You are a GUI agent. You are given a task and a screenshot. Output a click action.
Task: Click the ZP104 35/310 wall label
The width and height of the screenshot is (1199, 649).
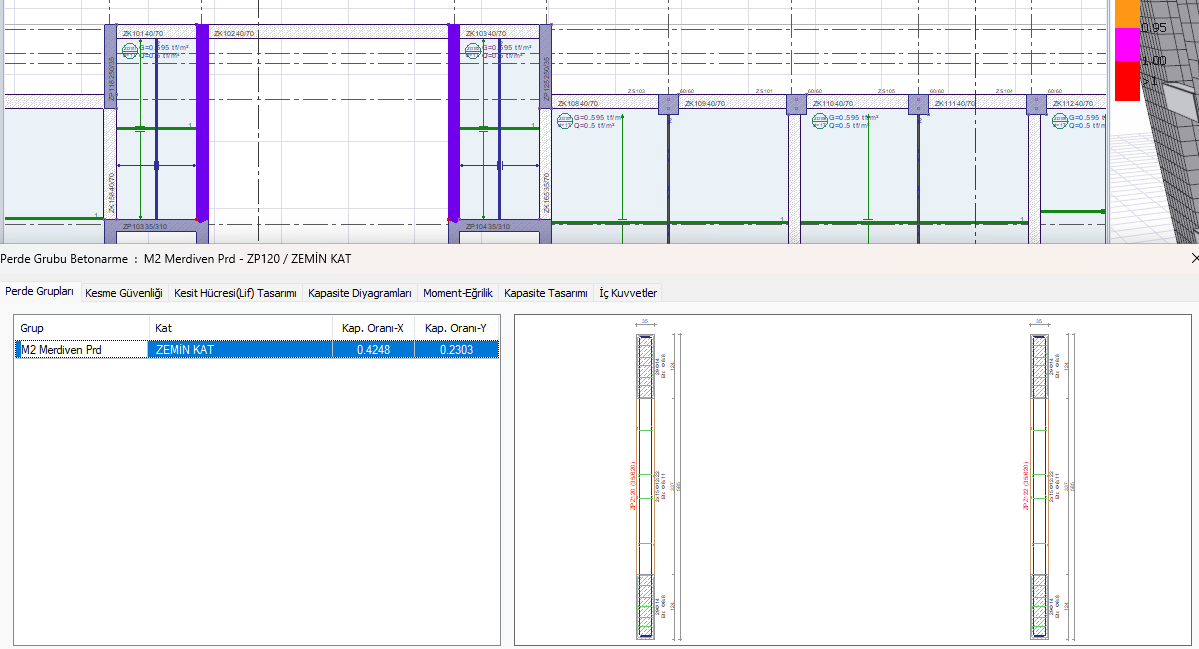point(488,227)
